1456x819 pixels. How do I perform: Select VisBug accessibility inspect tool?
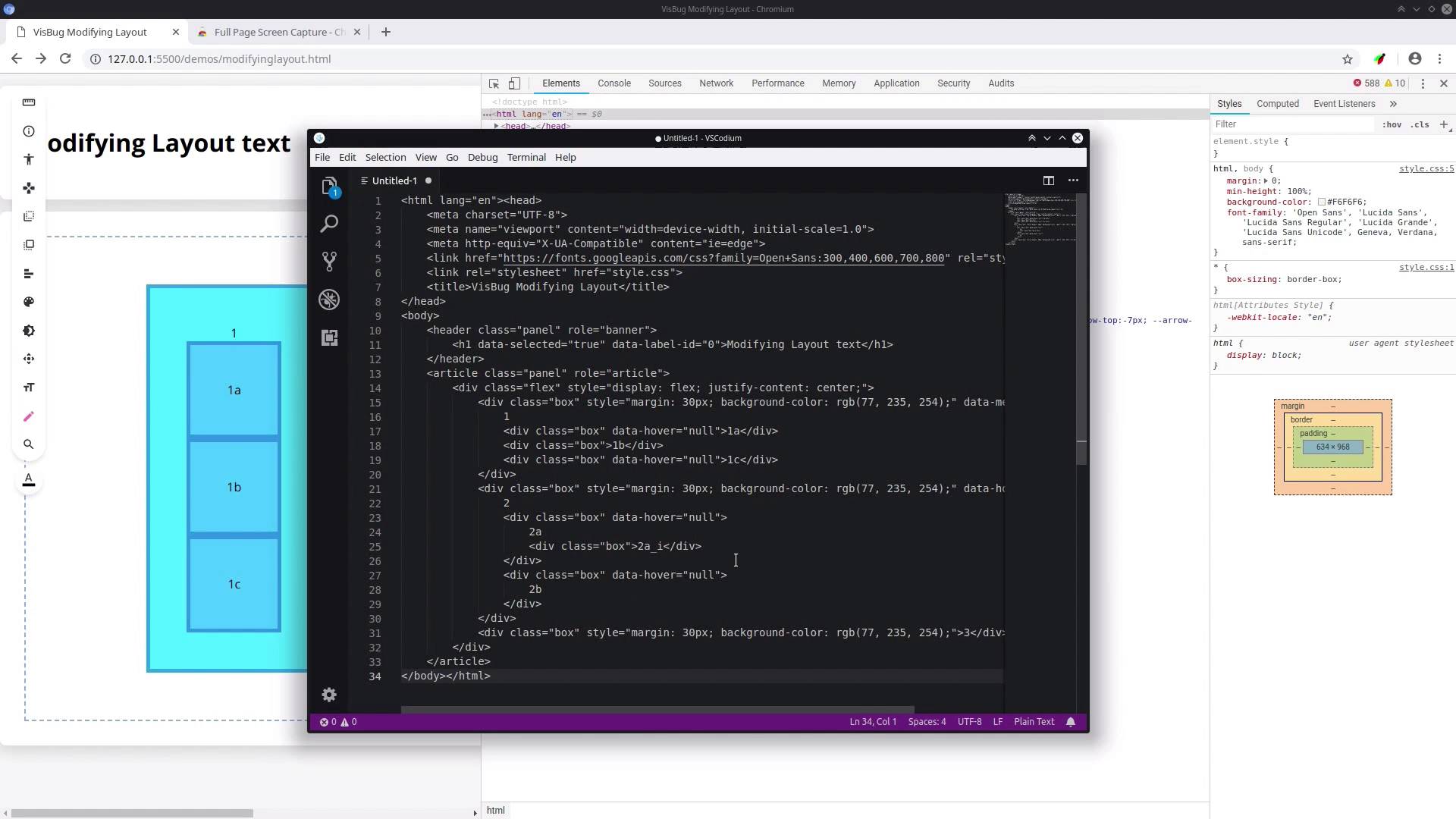(29, 159)
